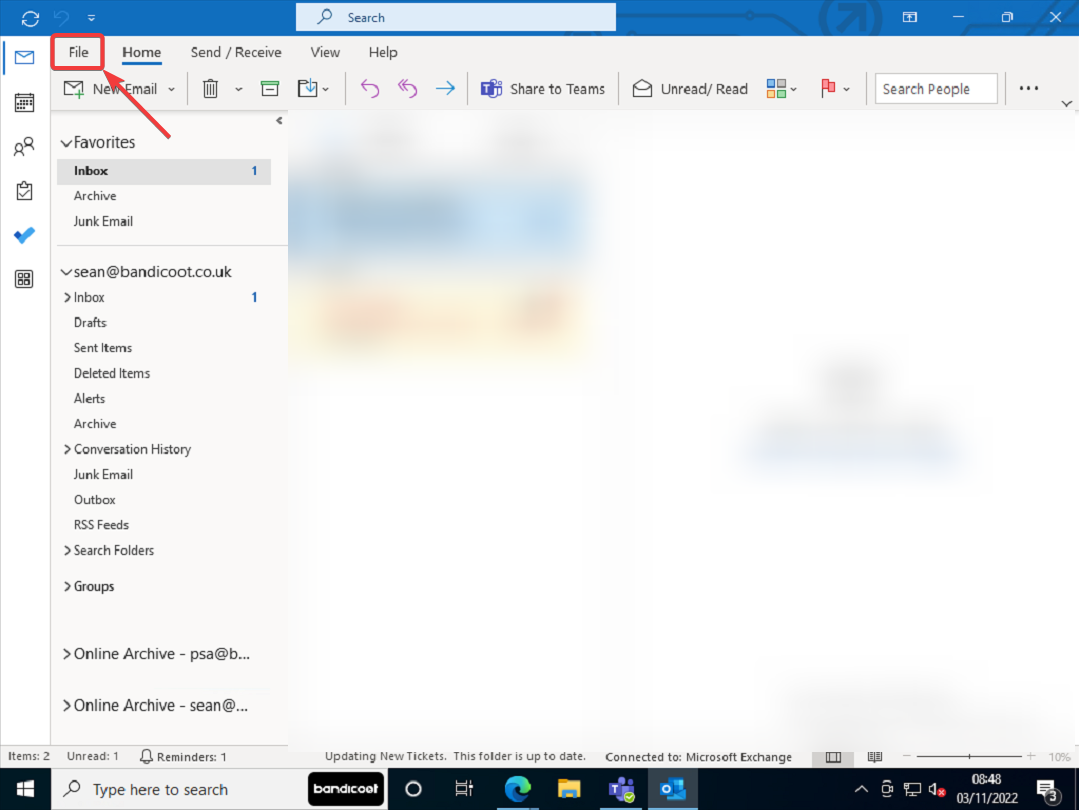Open the File menu
The width and height of the screenshot is (1079, 810).
[x=77, y=52]
